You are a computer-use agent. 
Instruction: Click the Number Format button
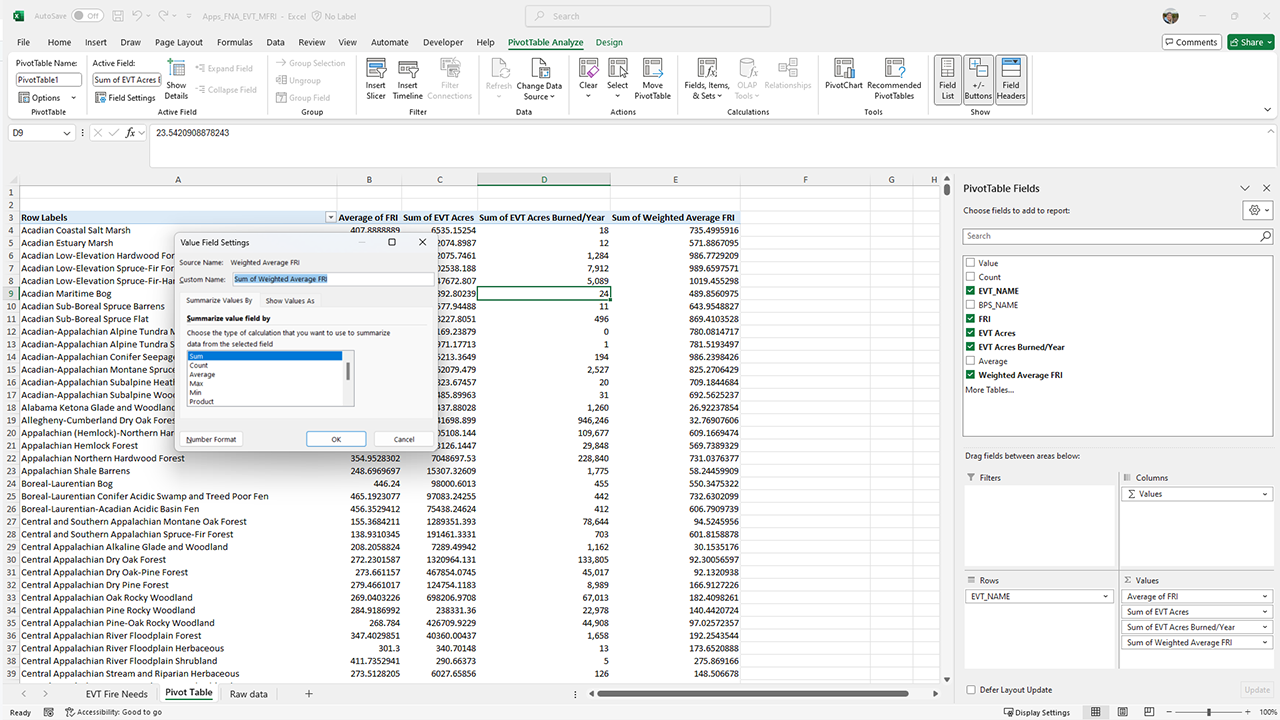(x=211, y=438)
